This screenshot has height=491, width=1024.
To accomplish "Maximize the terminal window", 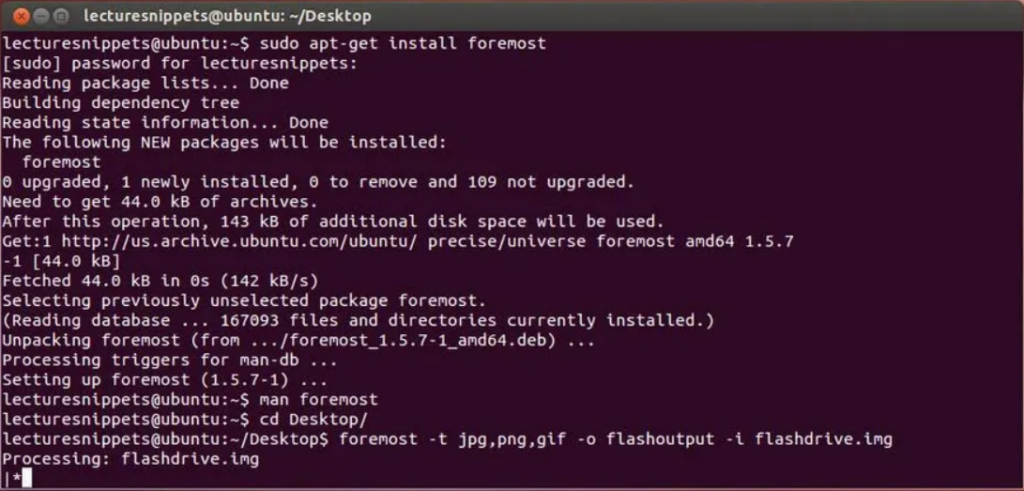I will point(61,16).
